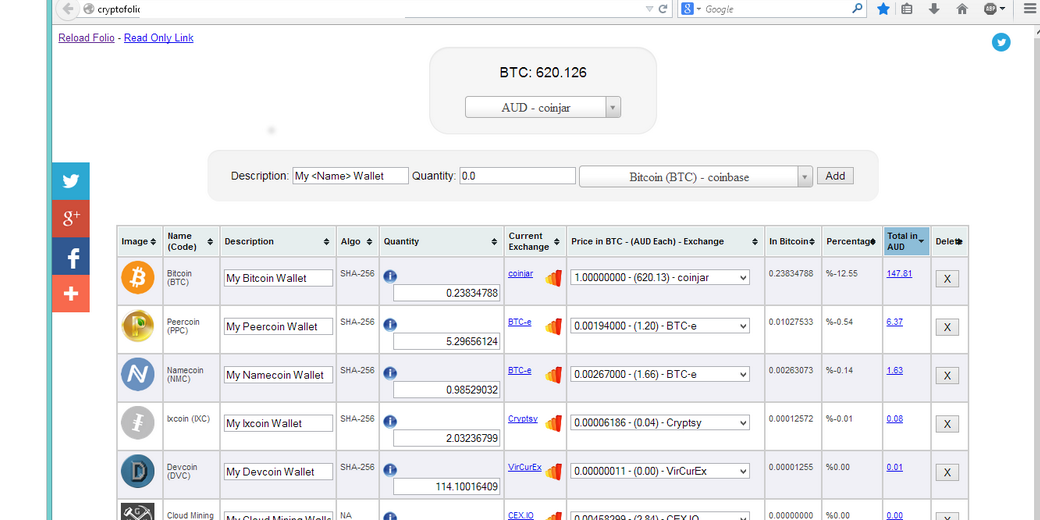Delete the Peercoin row with X button
1040x520 pixels.
[947, 327]
